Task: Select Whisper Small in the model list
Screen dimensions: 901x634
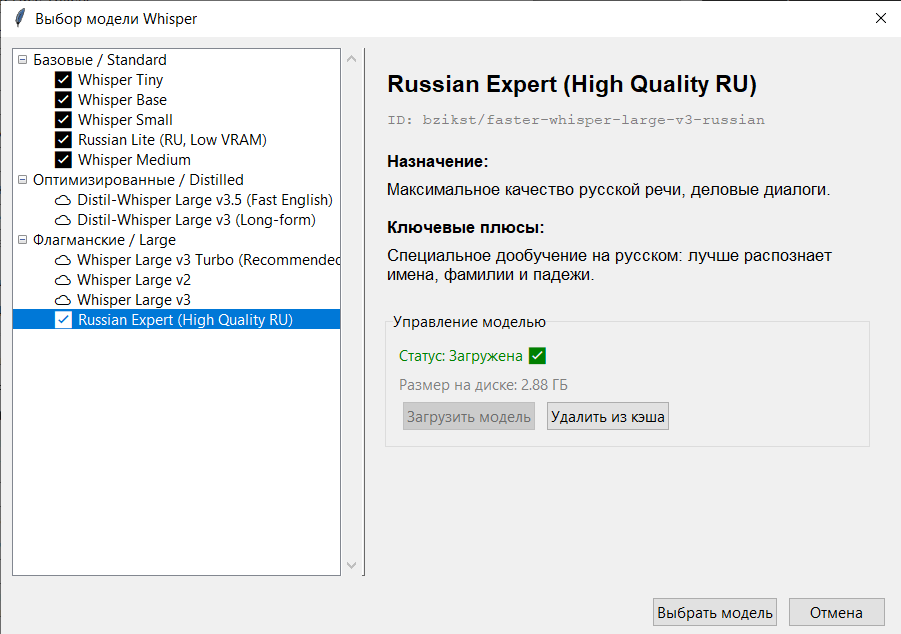Action: [125, 120]
